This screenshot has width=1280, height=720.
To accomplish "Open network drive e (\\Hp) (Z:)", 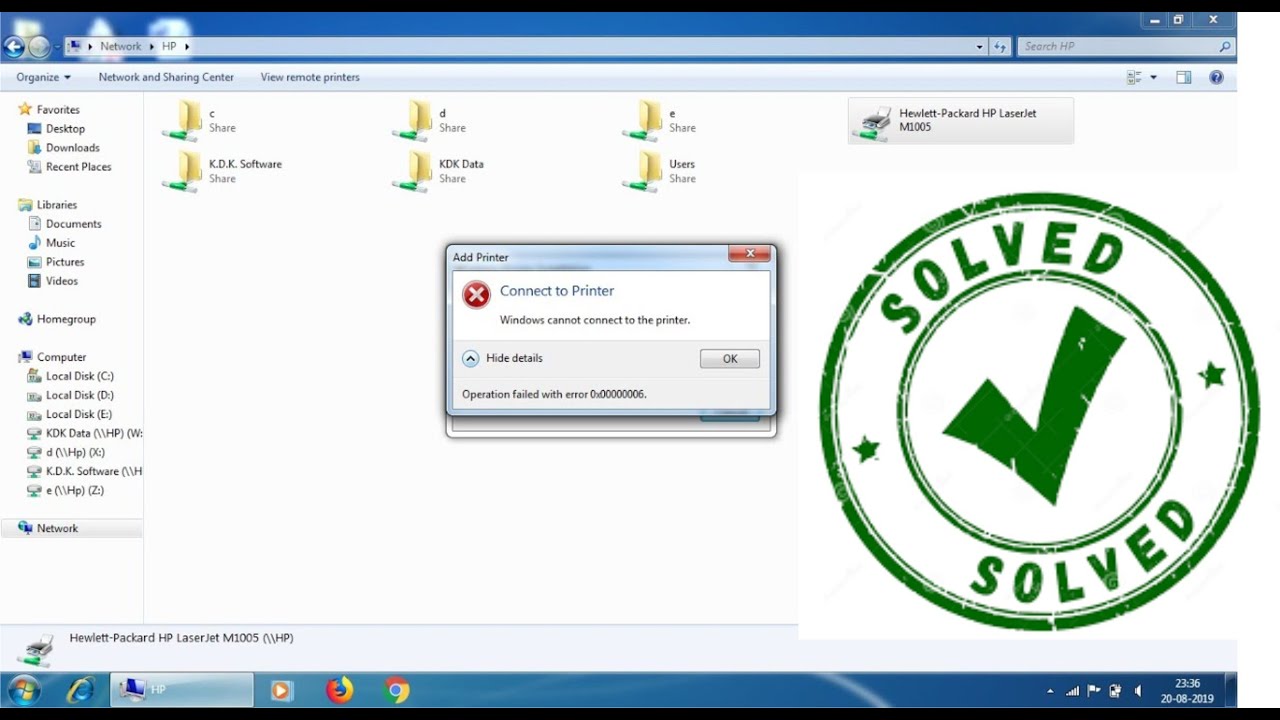I will click(x=74, y=490).
